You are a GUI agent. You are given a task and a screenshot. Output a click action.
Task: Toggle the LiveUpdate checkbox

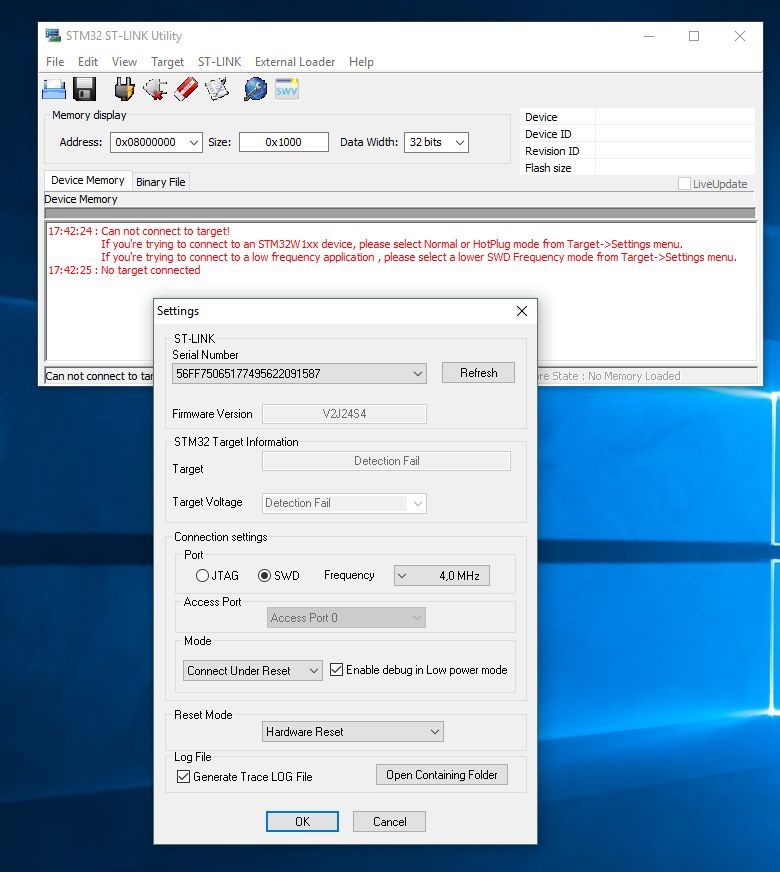tap(684, 184)
